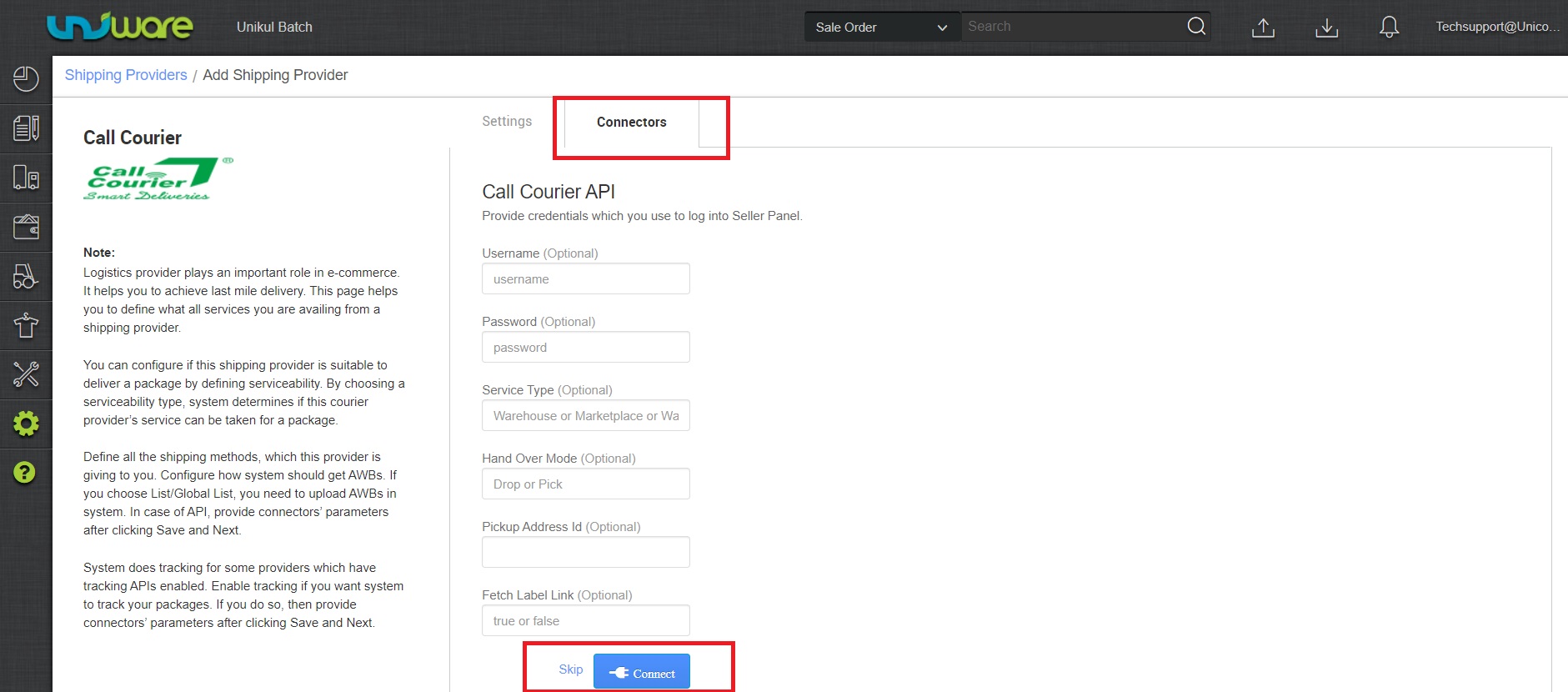Open the tools wrench sidebar icon
The width and height of the screenshot is (1568, 692).
click(x=26, y=374)
